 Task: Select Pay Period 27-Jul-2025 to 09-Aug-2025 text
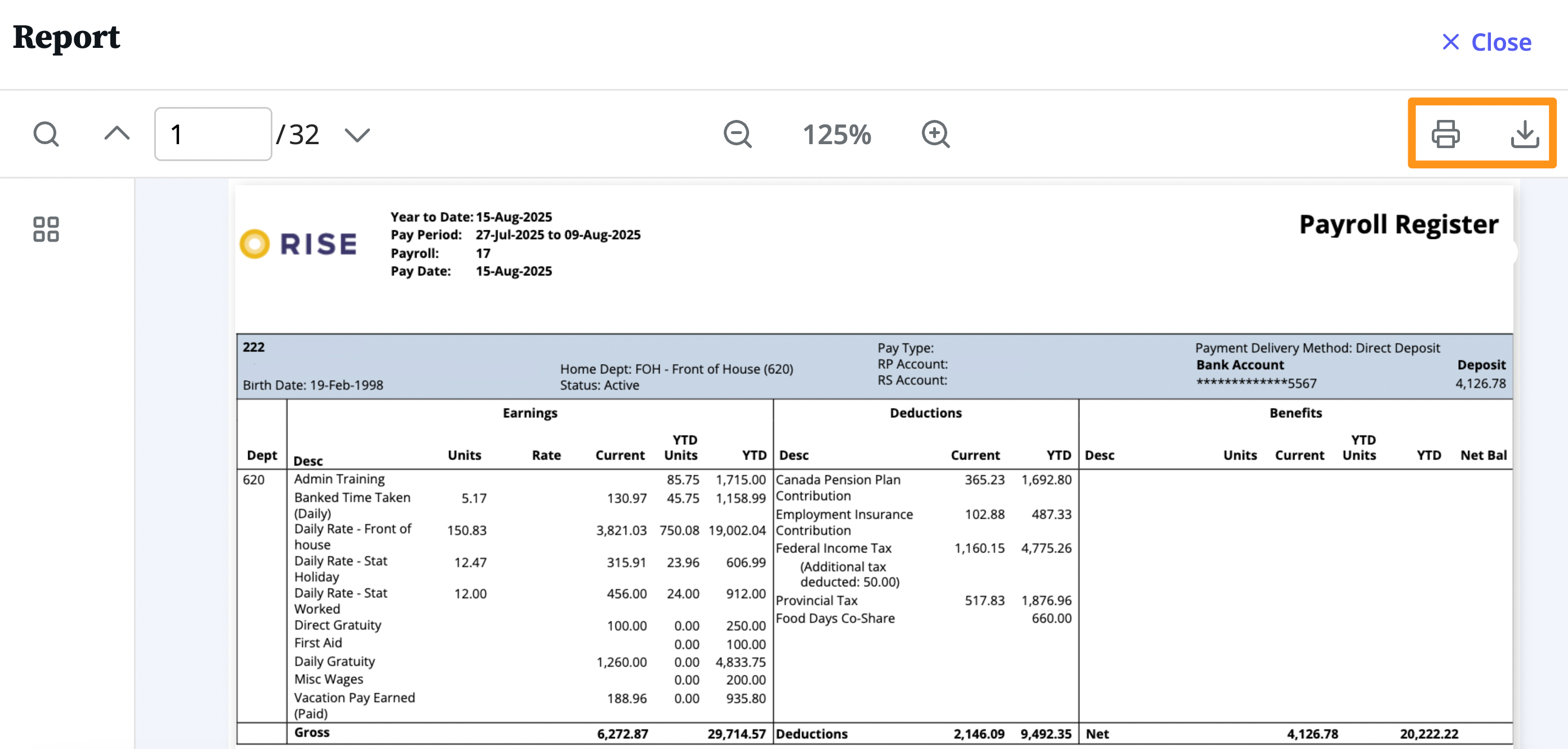pyautogui.click(x=516, y=234)
